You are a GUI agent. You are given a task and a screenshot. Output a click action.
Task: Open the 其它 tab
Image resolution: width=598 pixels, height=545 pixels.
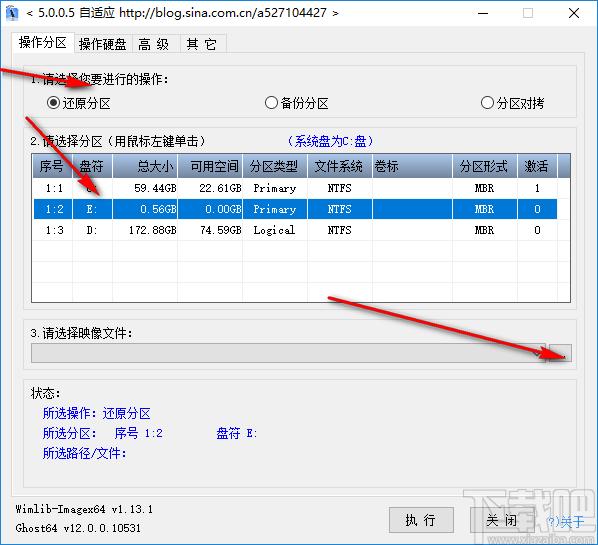coord(202,44)
